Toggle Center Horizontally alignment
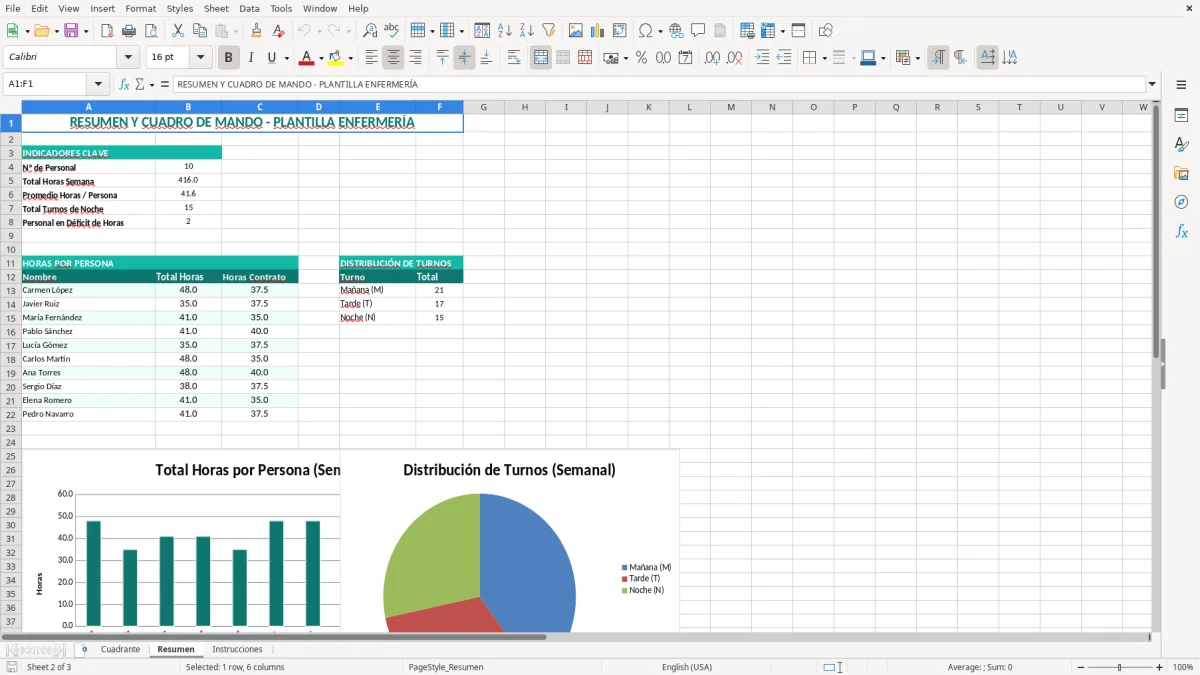The width and height of the screenshot is (1200, 675). [394, 58]
